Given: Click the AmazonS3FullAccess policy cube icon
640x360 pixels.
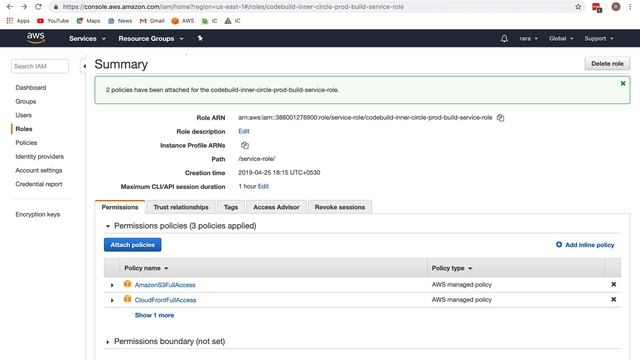Looking at the screenshot, I should [127, 284].
